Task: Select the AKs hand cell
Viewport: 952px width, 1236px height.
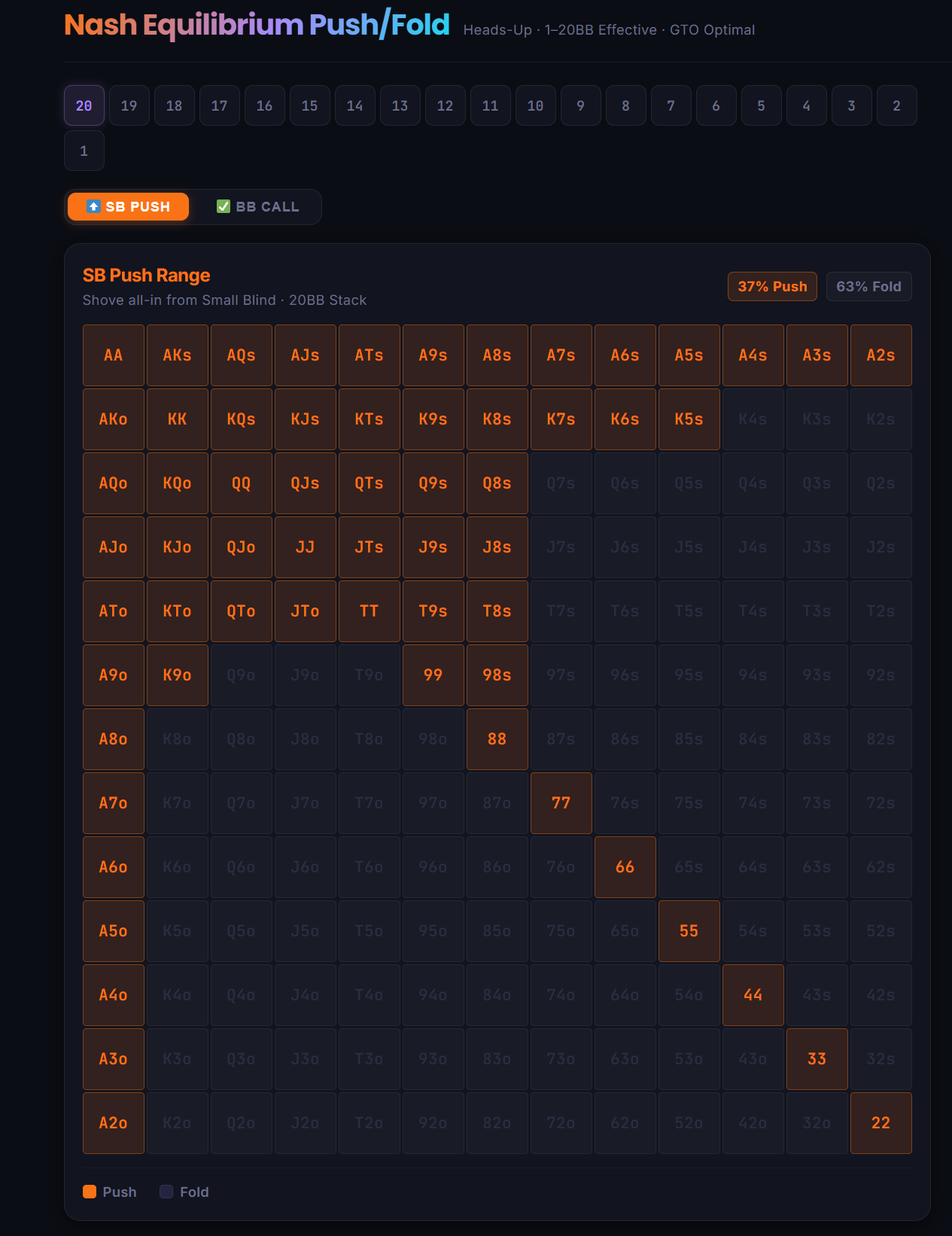Action: coord(178,355)
